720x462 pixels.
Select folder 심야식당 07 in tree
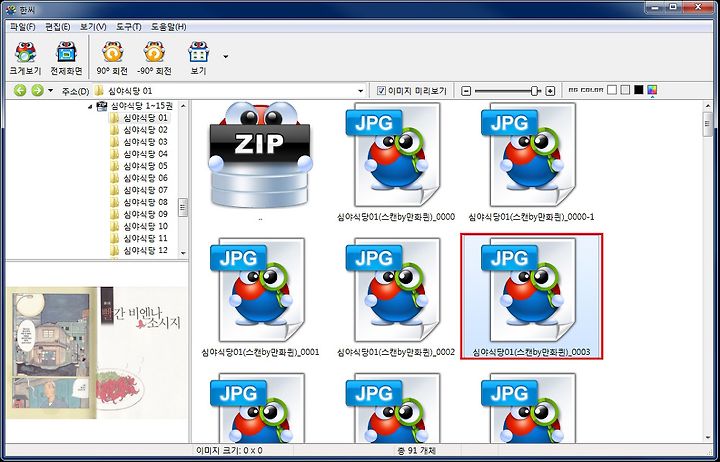pyautogui.click(x=145, y=190)
